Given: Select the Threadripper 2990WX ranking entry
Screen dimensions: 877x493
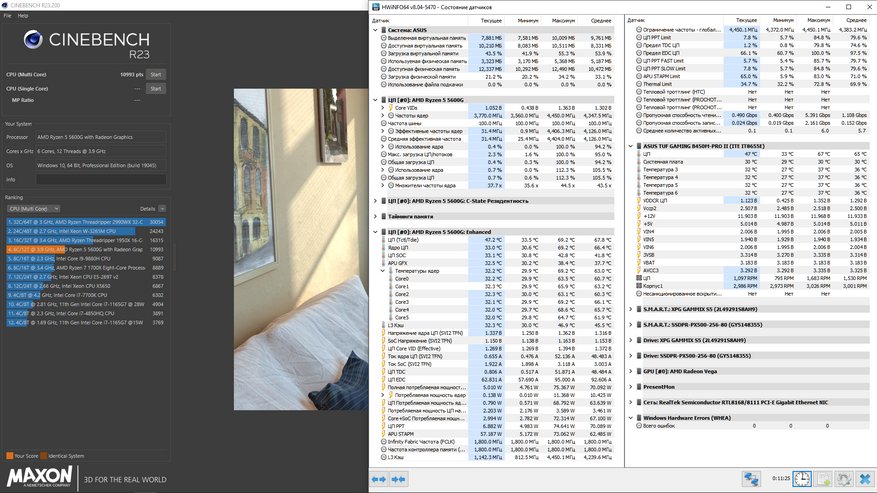Looking at the screenshot, I should point(86,222).
